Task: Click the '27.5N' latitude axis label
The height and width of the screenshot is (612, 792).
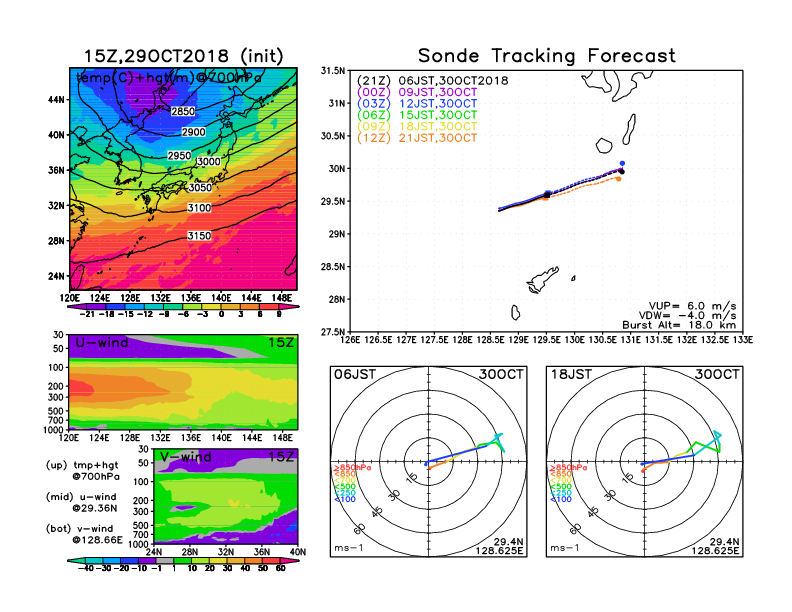Action: click(333, 332)
